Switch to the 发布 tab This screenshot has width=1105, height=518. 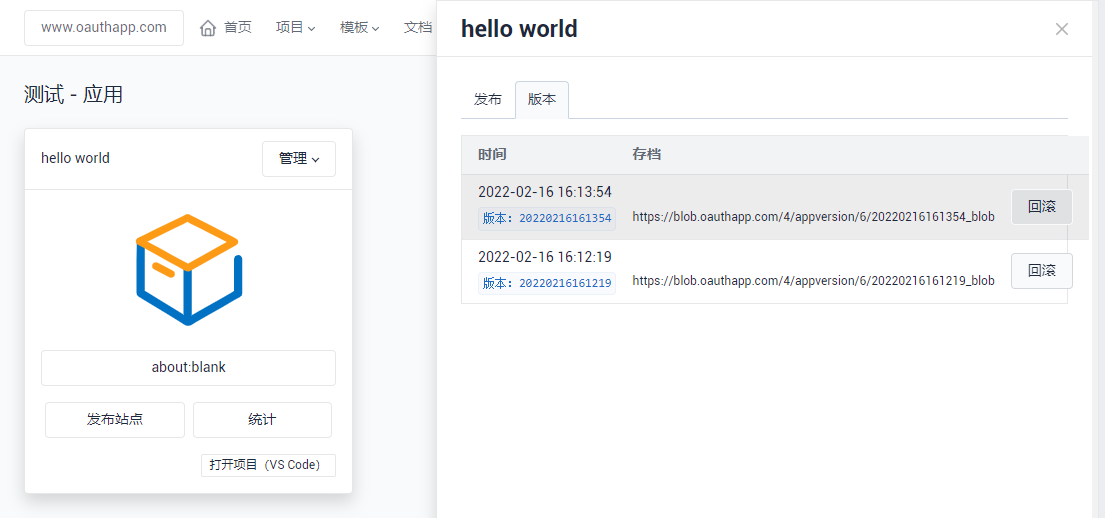click(488, 99)
